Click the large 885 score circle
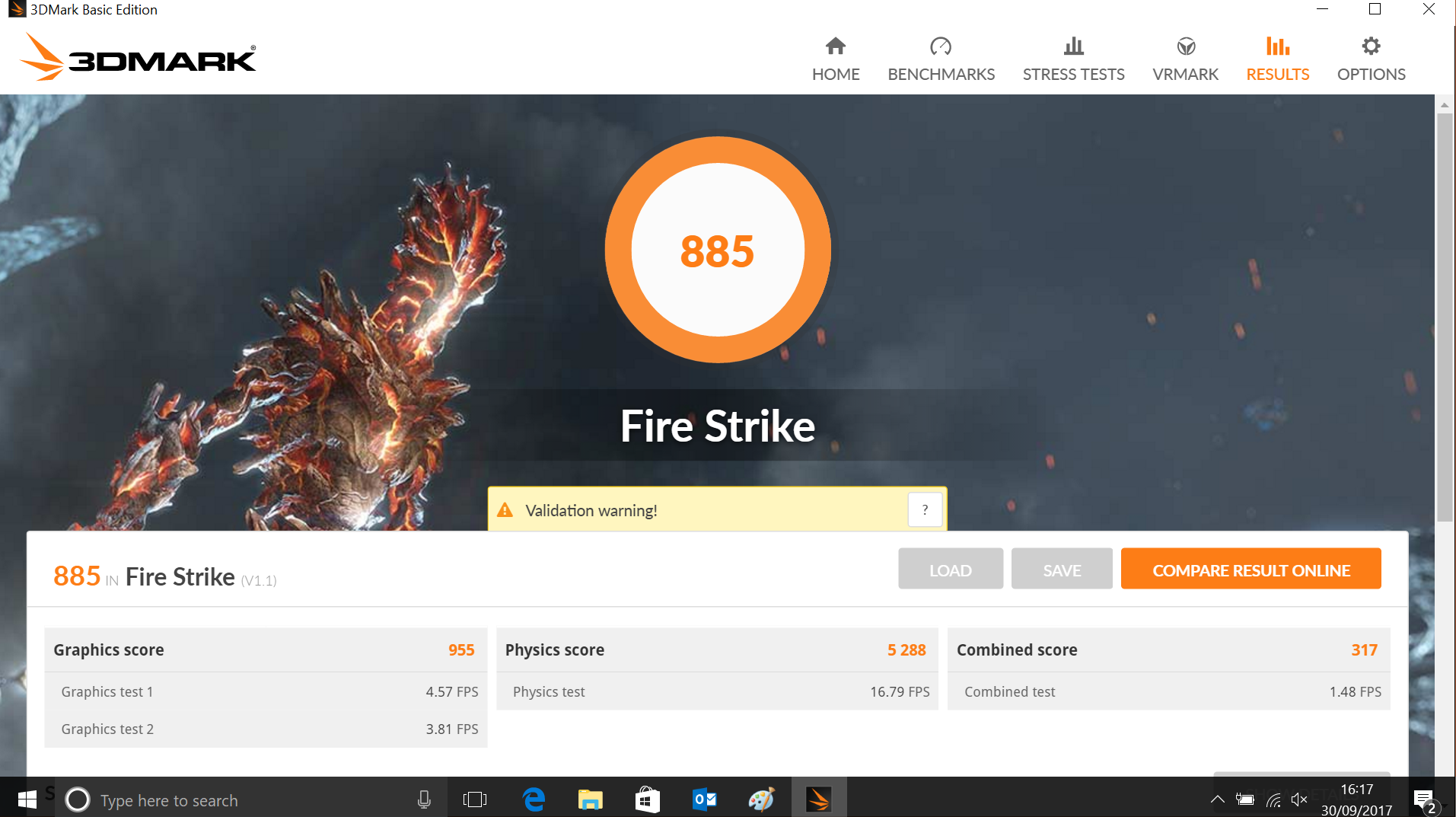 point(718,250)
